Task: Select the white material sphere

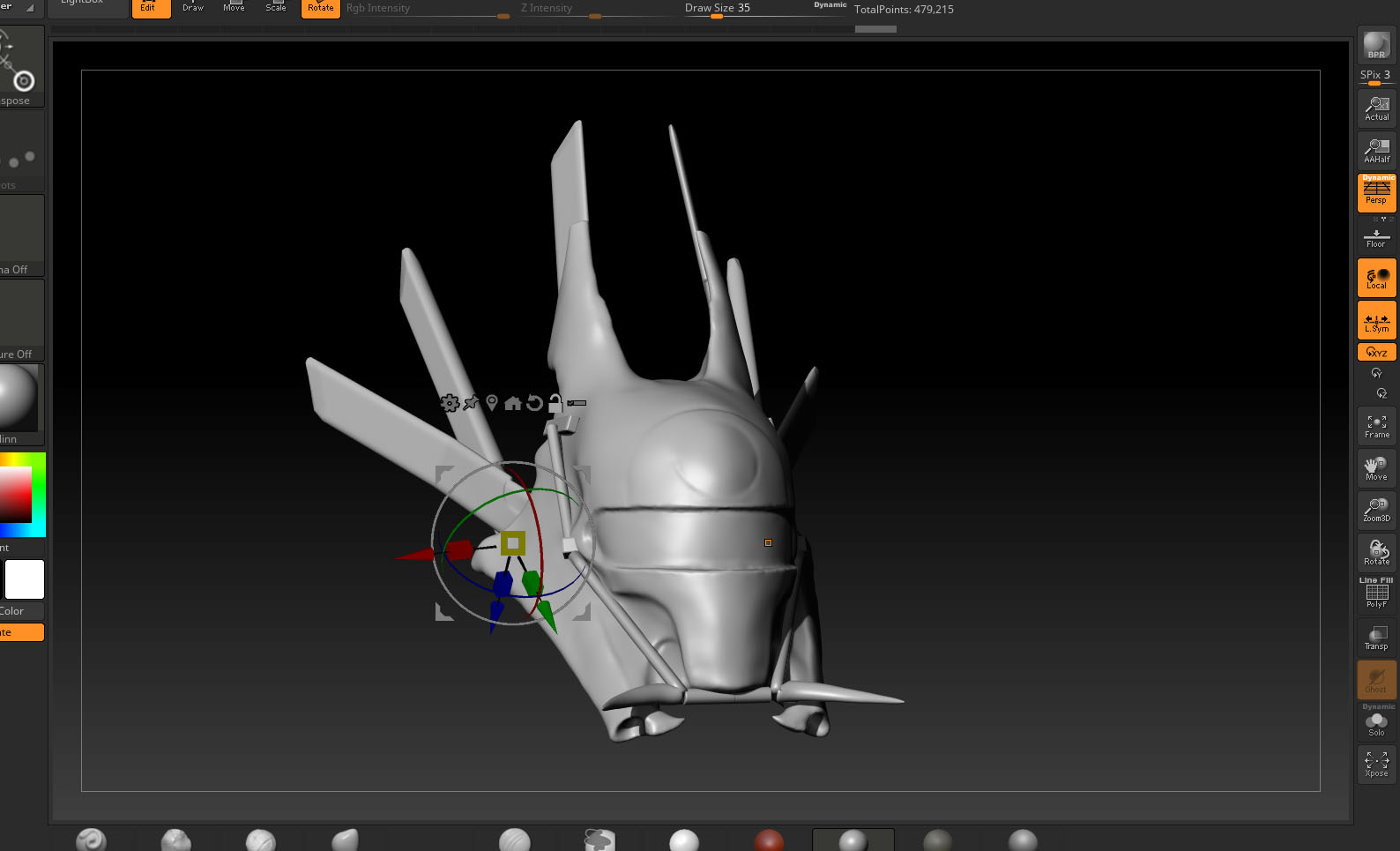Action: tap(684, 840)
